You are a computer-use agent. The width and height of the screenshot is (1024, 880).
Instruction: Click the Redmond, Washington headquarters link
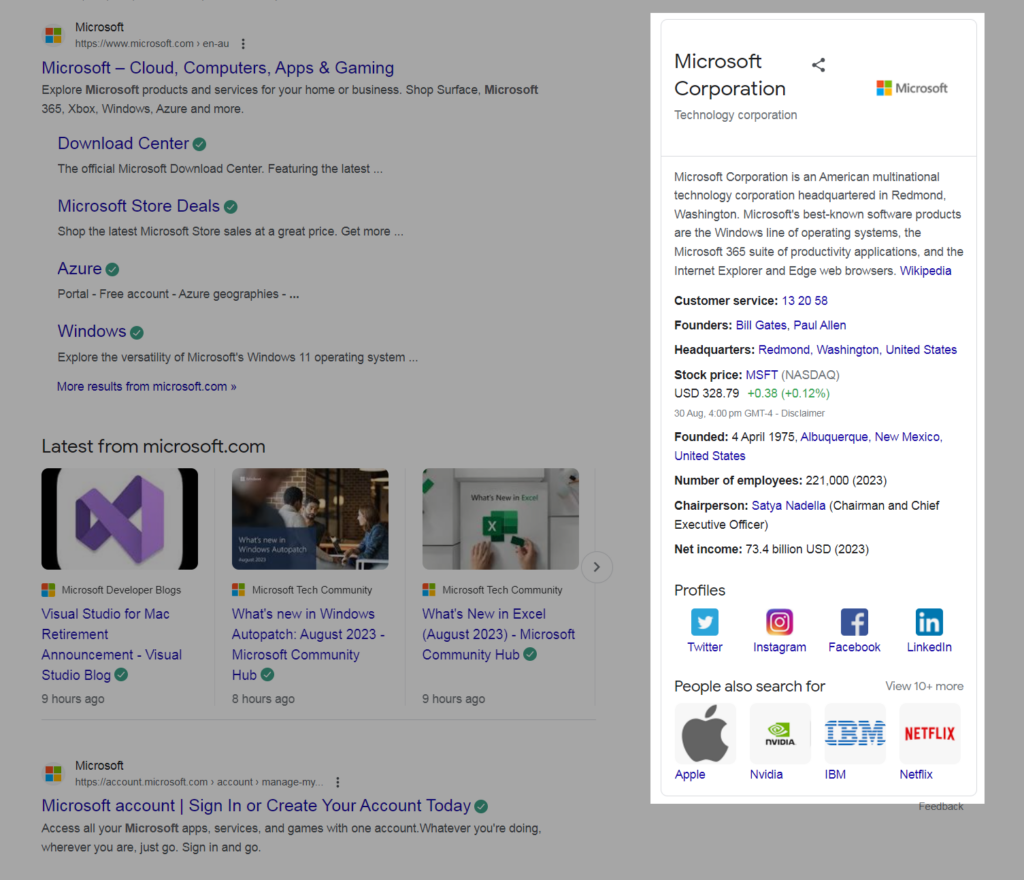point(857,350)
